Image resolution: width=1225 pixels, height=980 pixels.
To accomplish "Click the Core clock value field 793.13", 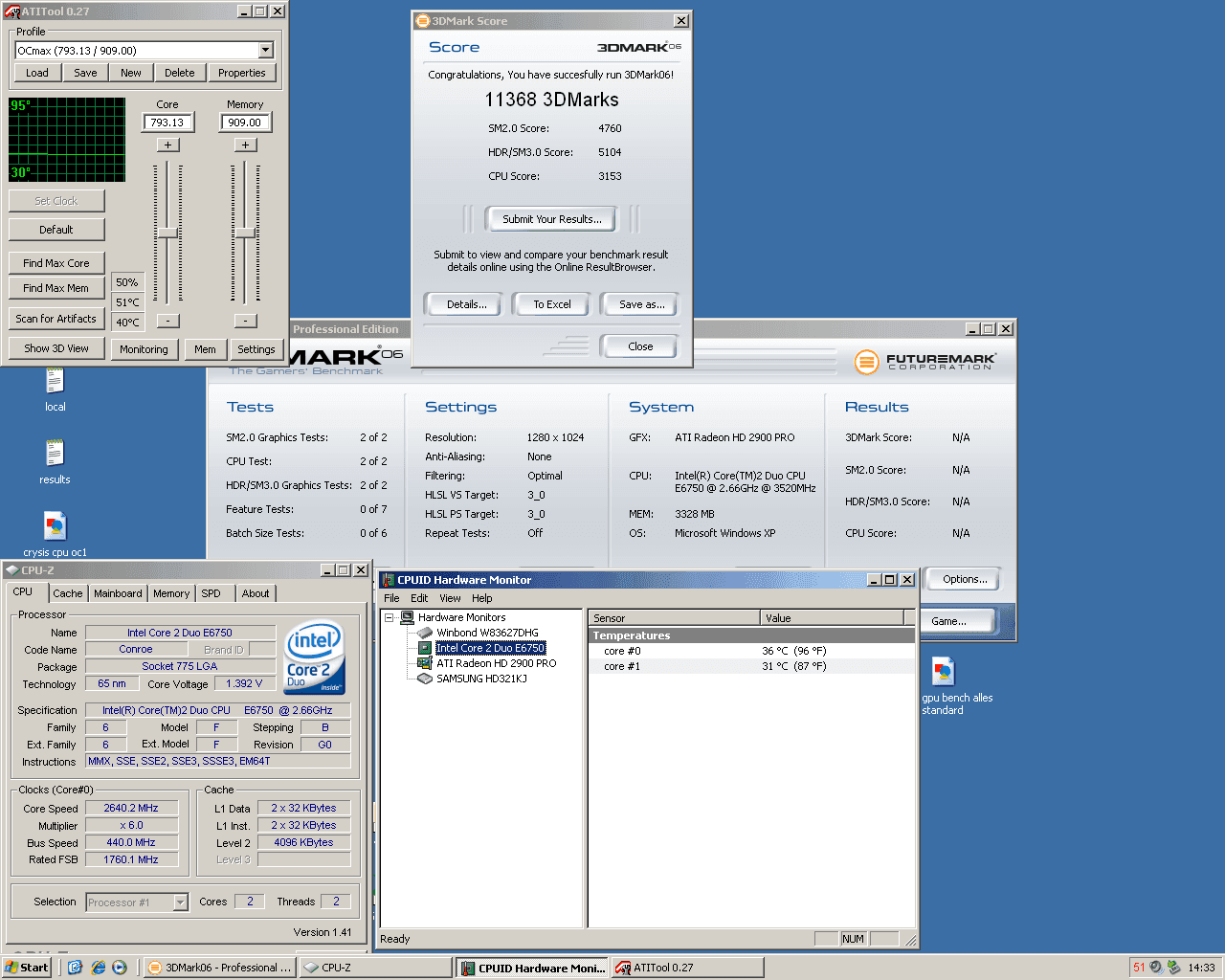I will [x=167, y=122].
